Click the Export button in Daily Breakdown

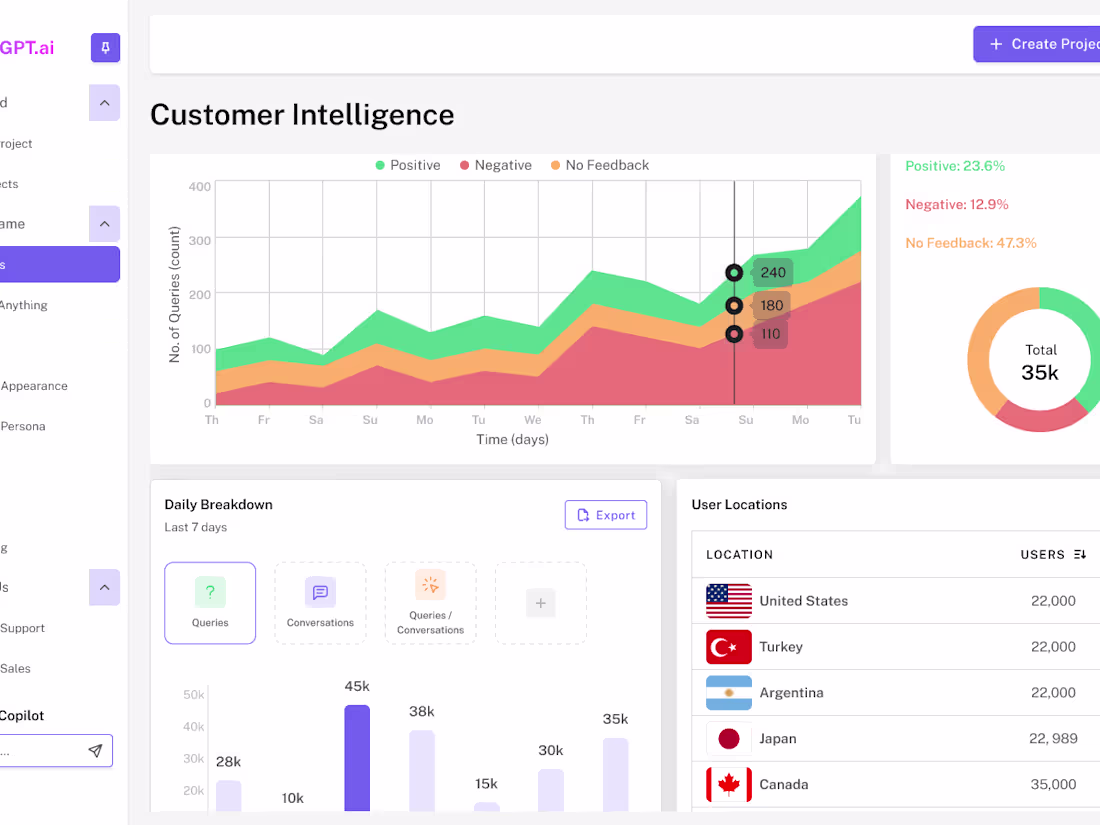tap(606, 514)
